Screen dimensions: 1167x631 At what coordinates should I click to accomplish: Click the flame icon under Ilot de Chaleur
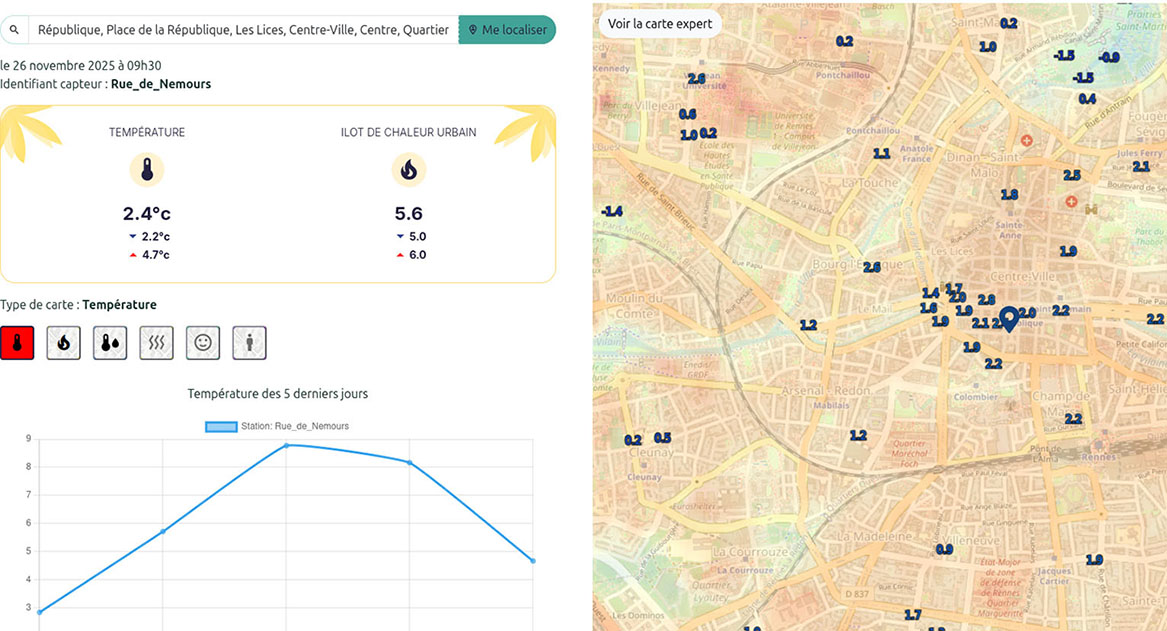408,171
